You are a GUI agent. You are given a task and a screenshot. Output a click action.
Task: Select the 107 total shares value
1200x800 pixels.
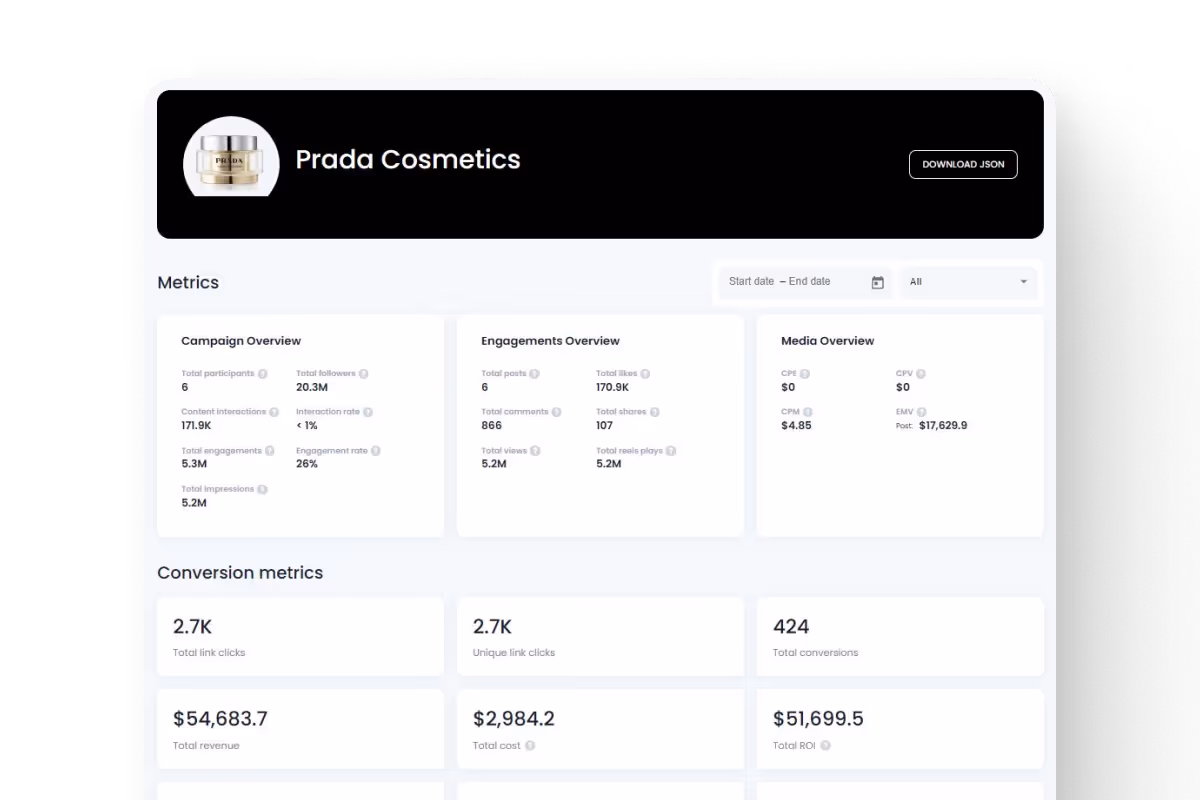click(604, 426)
